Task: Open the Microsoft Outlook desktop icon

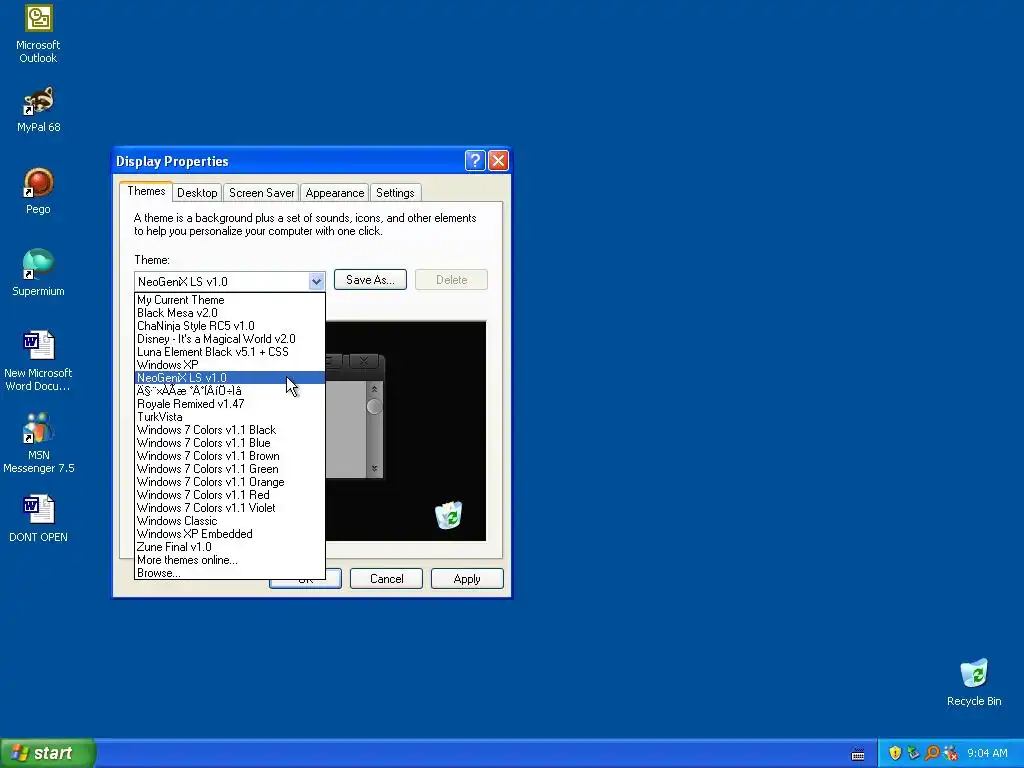Action: (x=38, y=34)
